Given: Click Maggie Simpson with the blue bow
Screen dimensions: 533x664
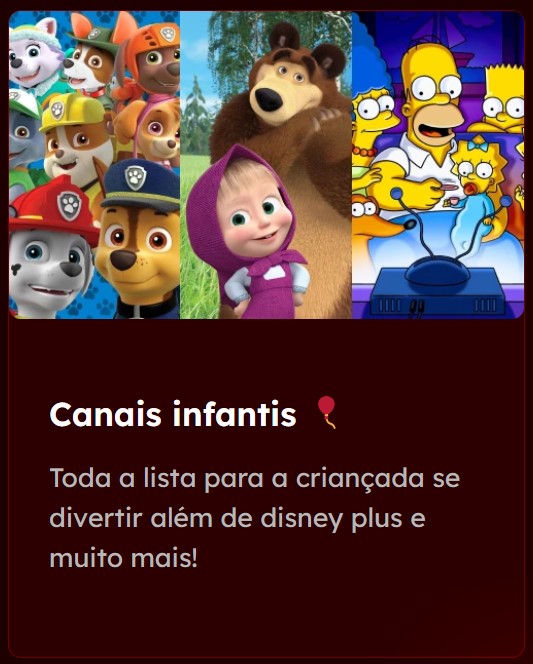Looking at the screenshot, I should pyautogui.click(x=478, y=167).
